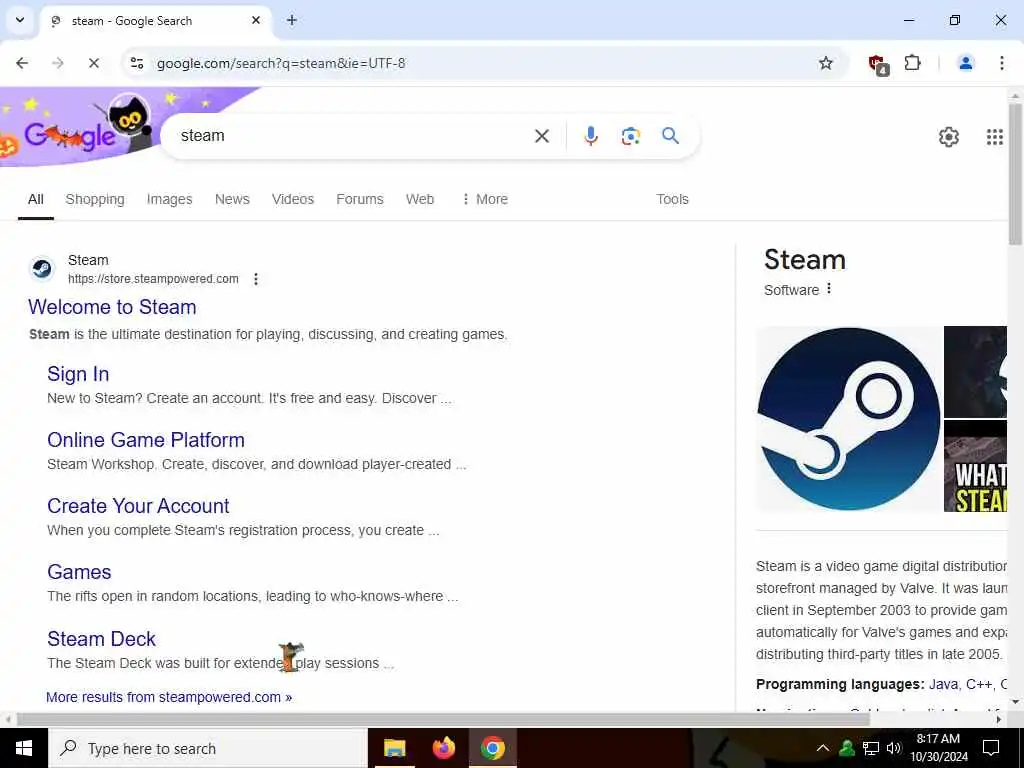
Task: Click the green user tray icon
Action: point(847,748)
